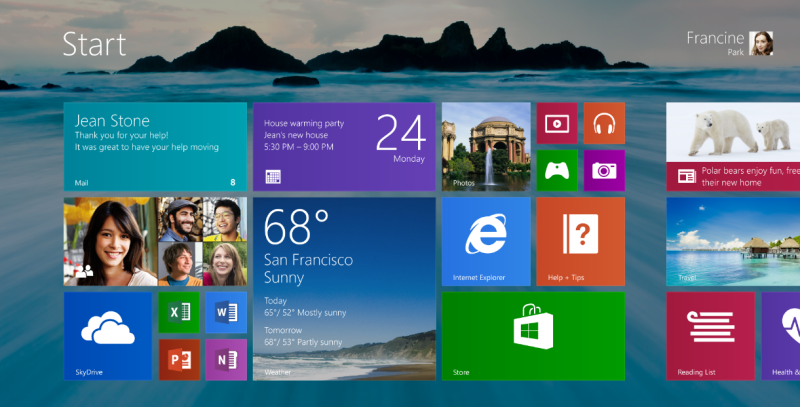Open the Music headphones tile
The height and width of the screenshot is (407, 800).
604,123
